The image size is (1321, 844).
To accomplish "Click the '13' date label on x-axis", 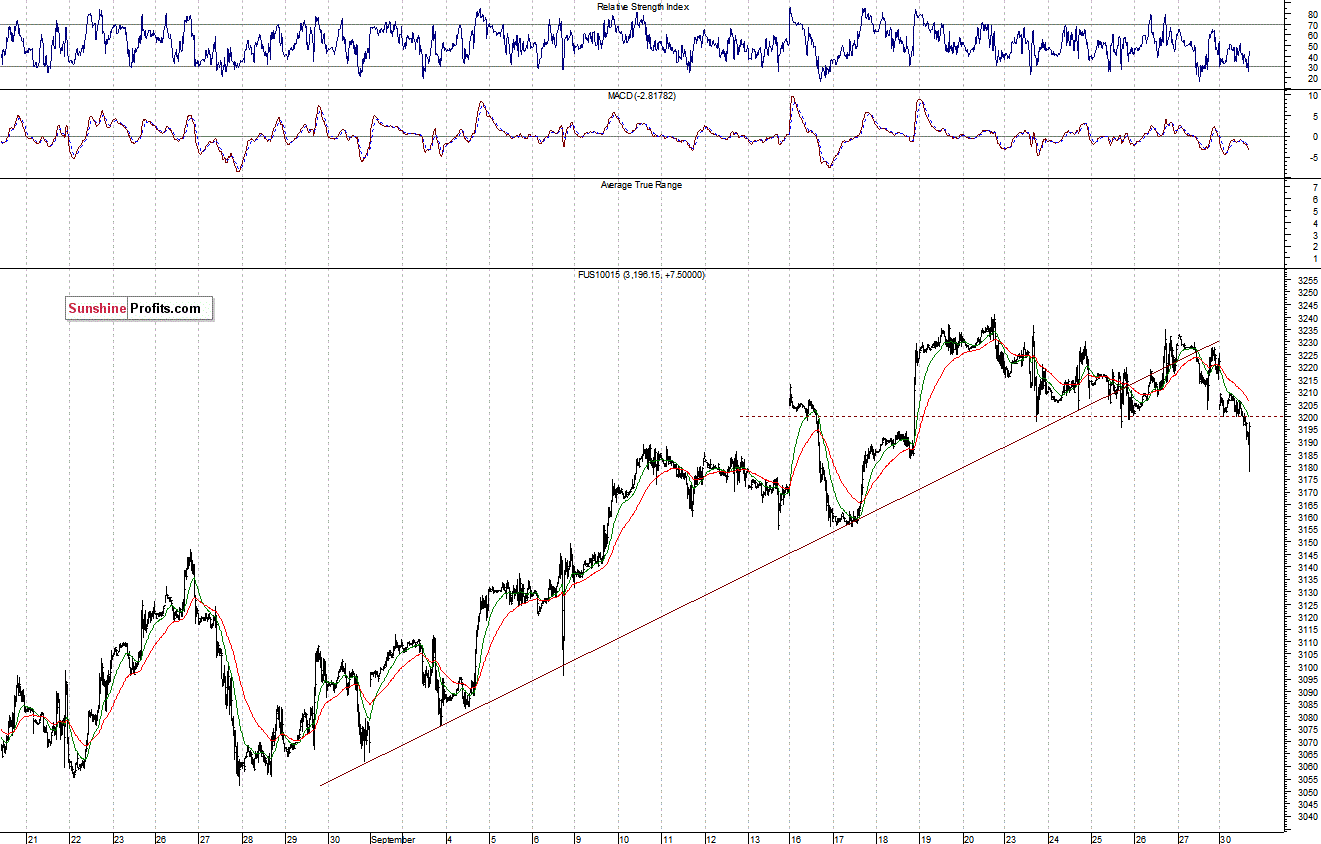I will click(x=753, y=839).
